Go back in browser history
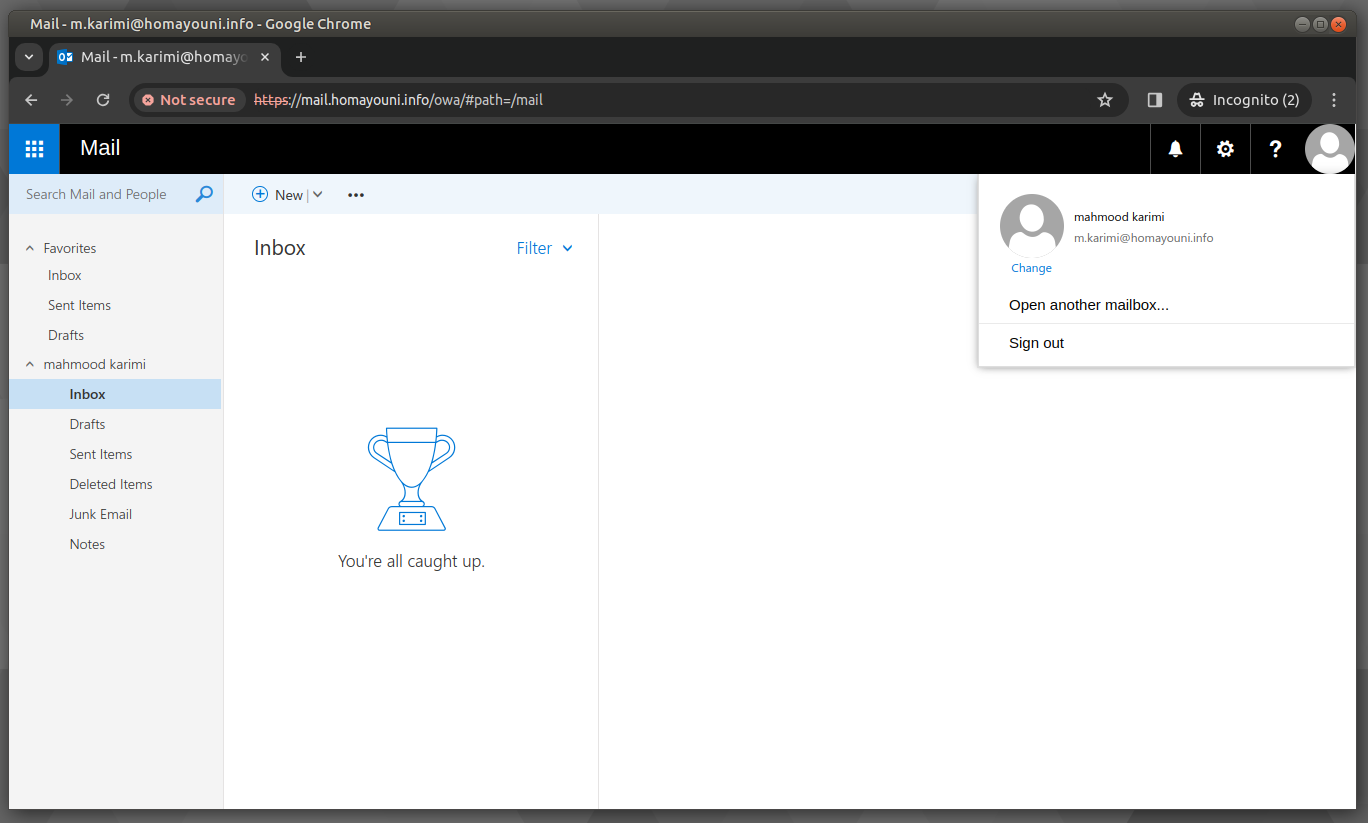This screenshot has height=823, width=1368. pos(31,100)
